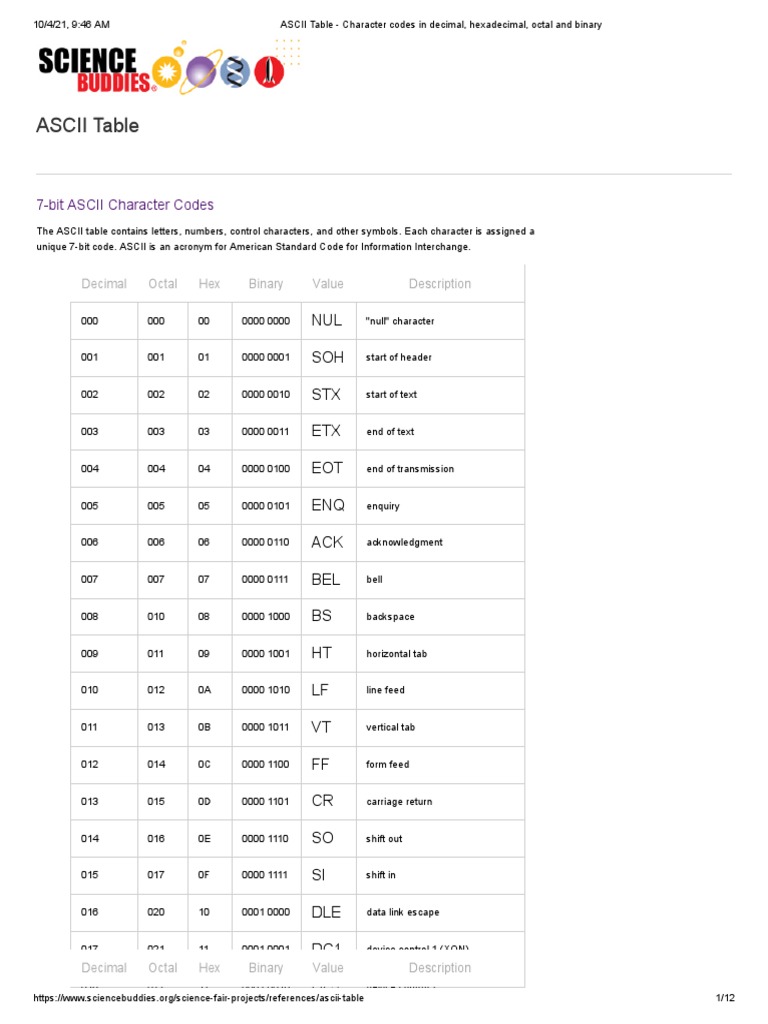
Task: Click the "7-bit ASCII Character Codes" heading
Action: click(x=125, y=205)
